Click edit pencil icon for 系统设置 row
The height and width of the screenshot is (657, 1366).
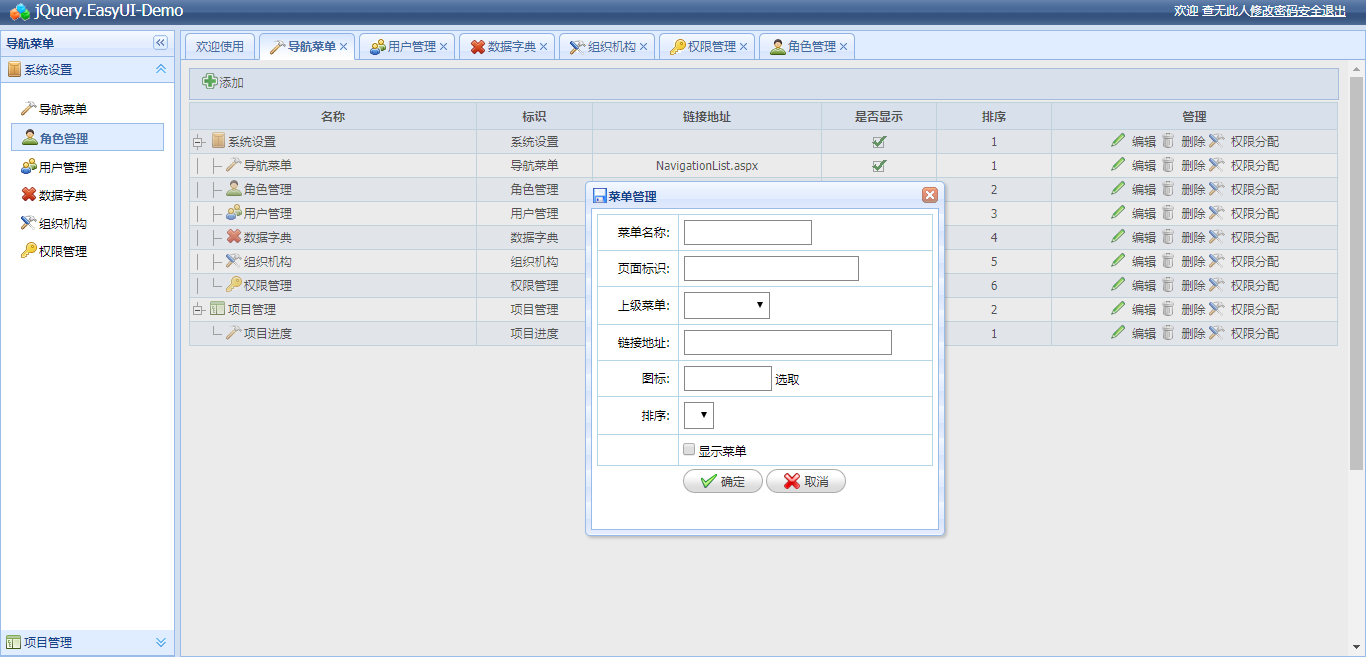pyautogui.click(x=1118, y=141)
